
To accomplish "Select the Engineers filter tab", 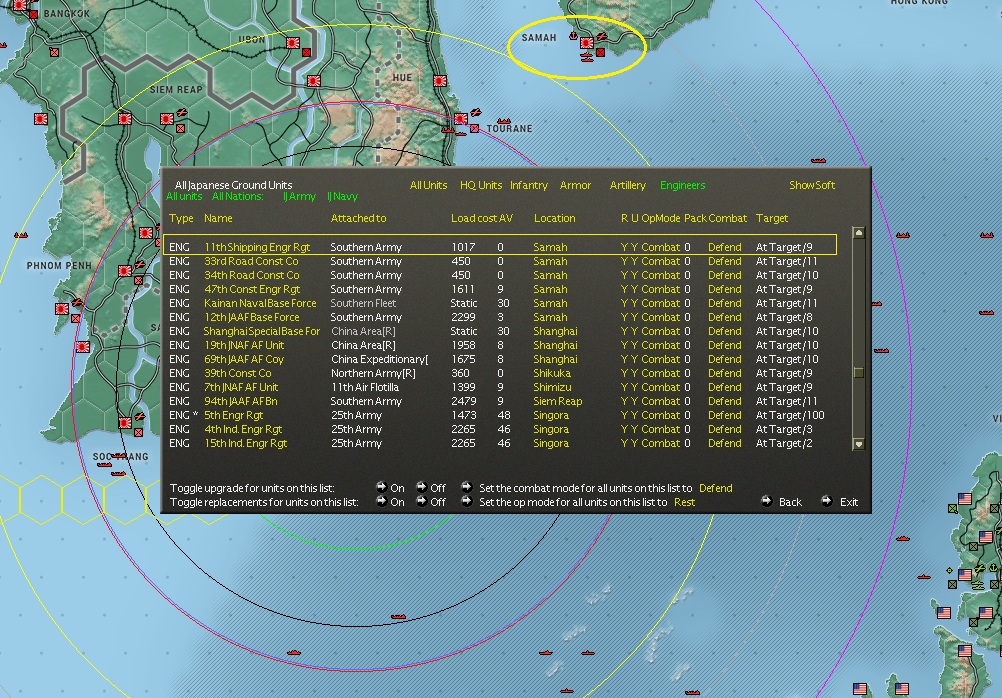I will (682, 185).
